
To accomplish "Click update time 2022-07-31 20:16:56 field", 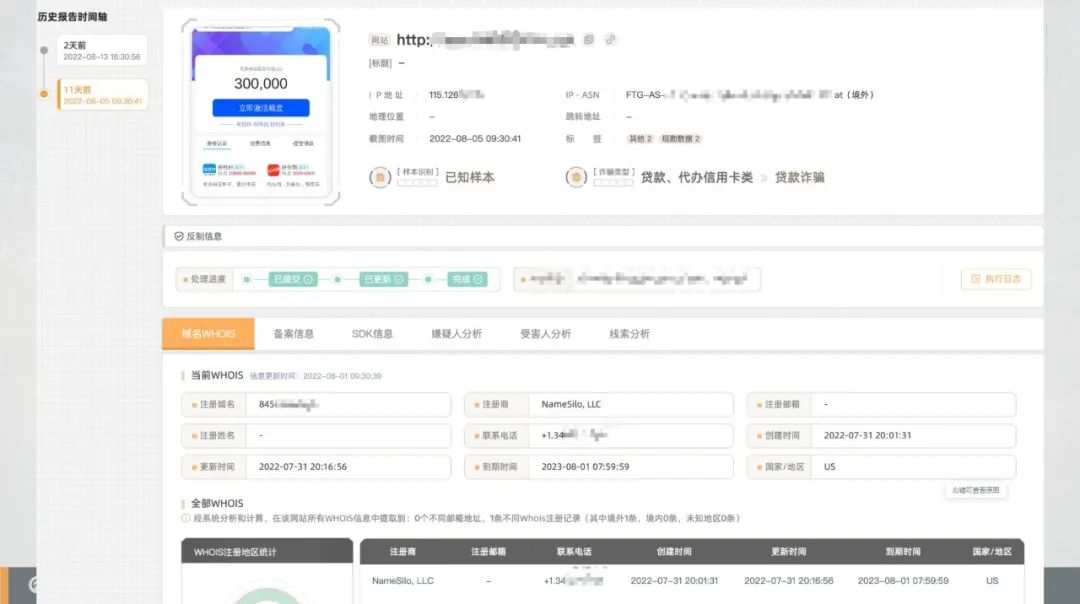I will click(316, 467).
